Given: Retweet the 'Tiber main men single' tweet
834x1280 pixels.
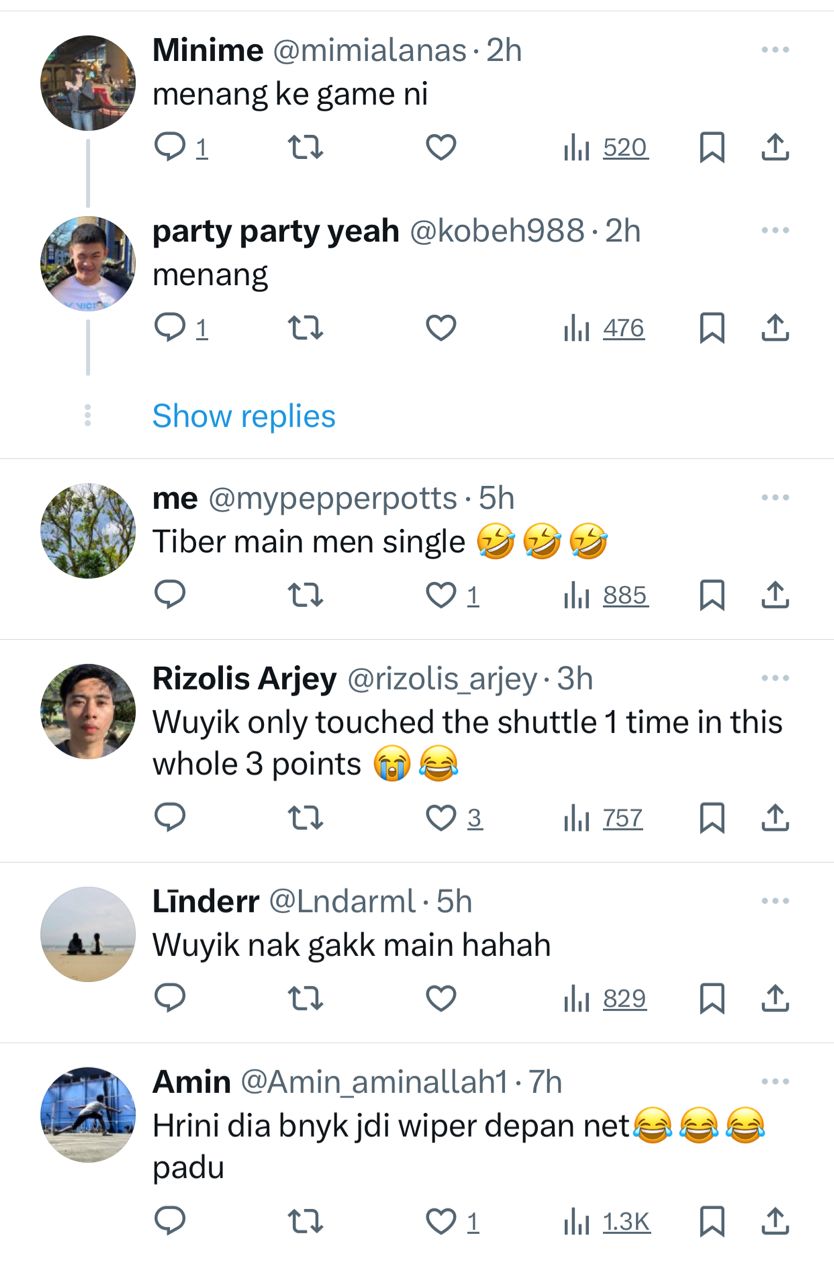Looking at the screenshot, I should pyautogui.click(x=304, y=596).
